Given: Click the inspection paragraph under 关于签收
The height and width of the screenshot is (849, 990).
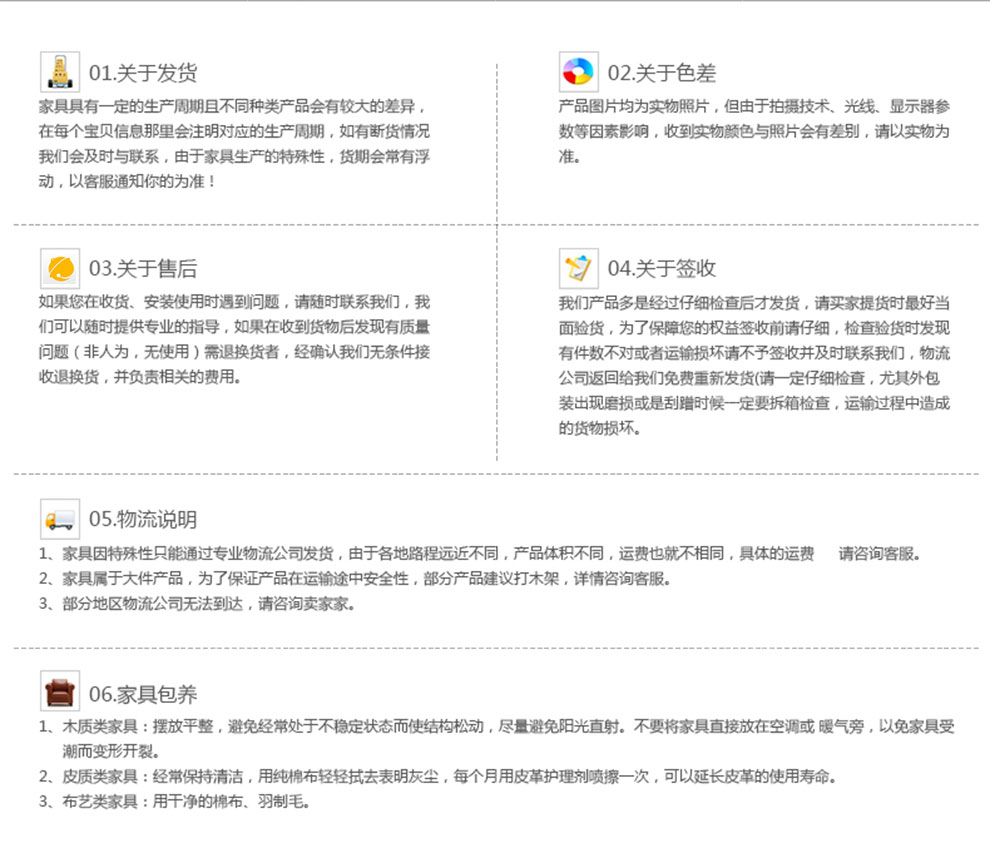Looking at the screenshot, I should point(754,365).
